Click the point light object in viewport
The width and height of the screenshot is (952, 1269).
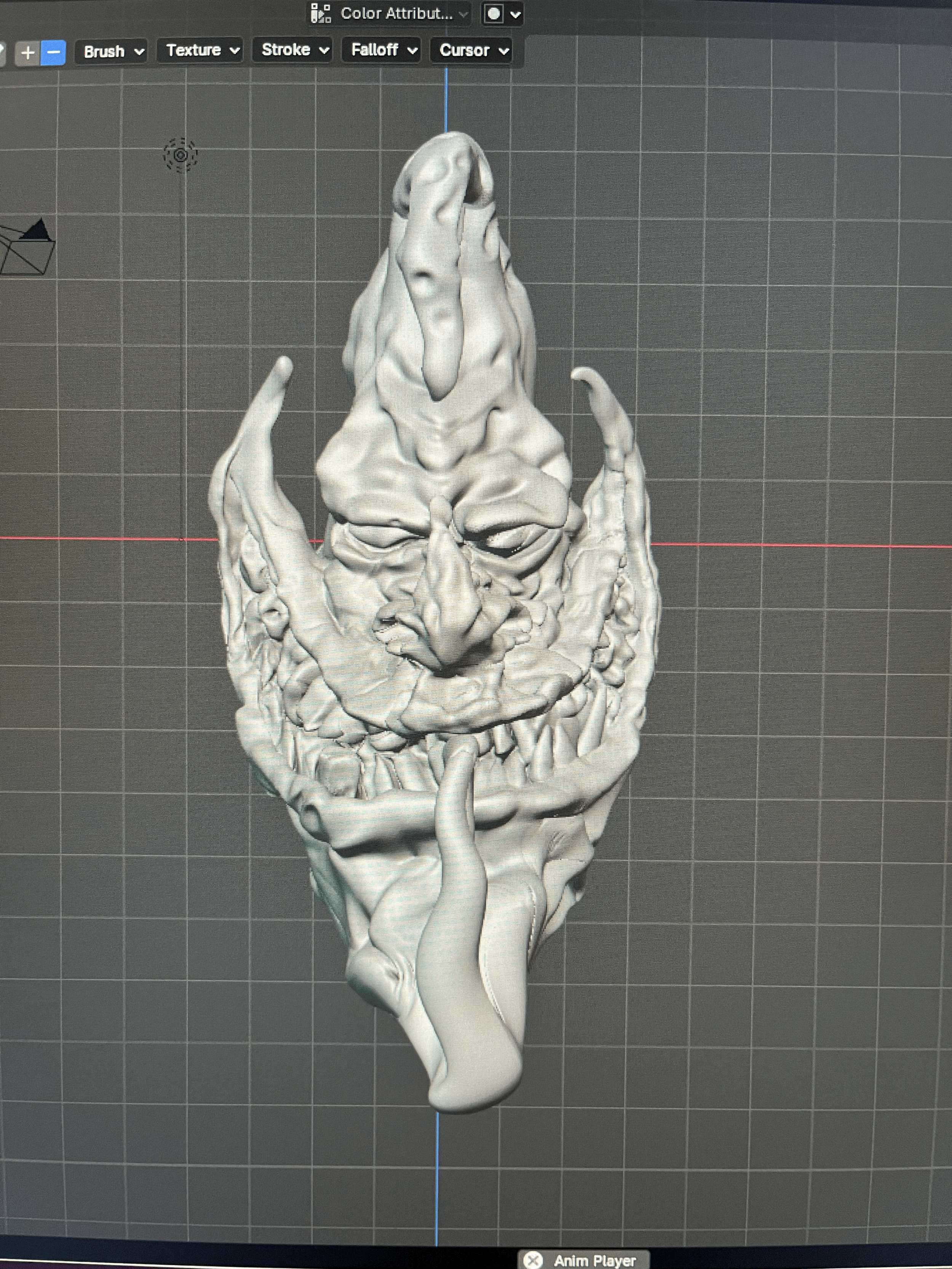180,155
